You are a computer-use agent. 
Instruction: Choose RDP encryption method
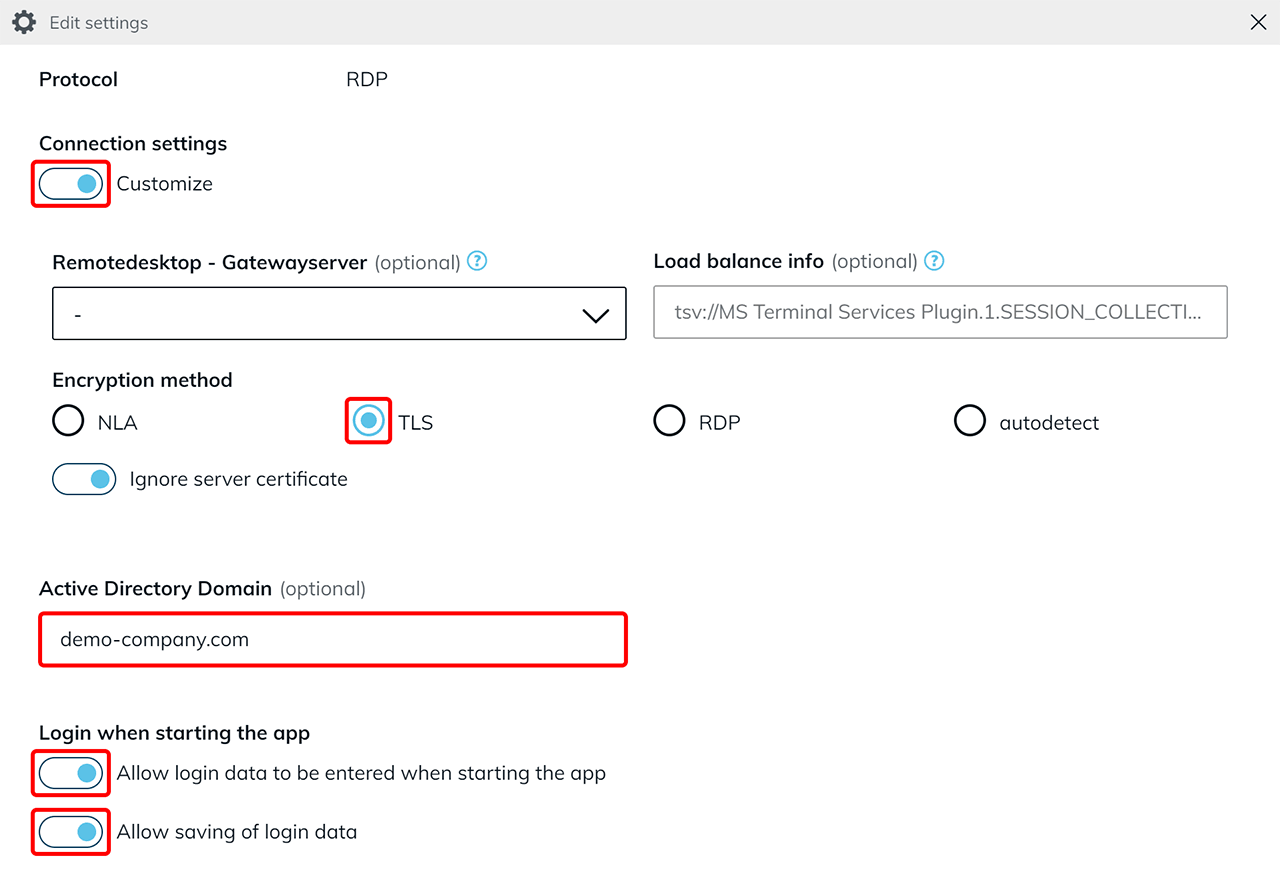(669, 421)
